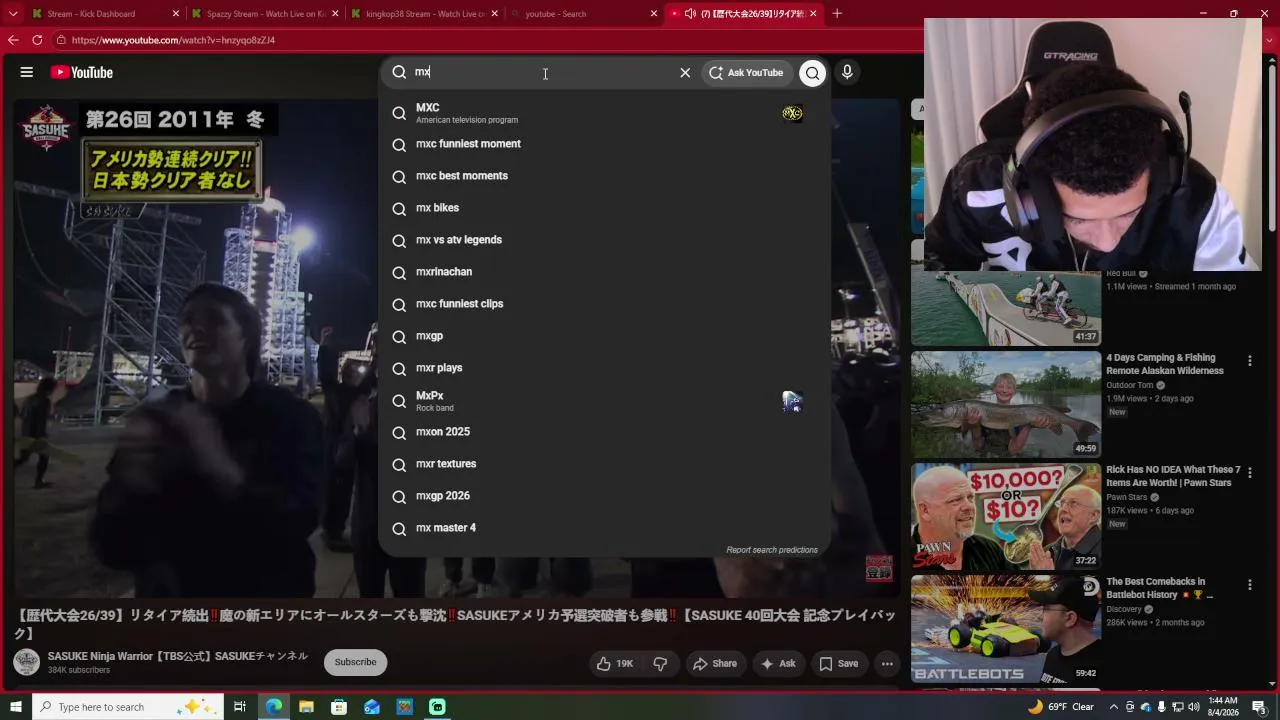This screenshot has width=1280, height=720.
Task: Open Task View on the taskbar
Action: click(240, 707)
